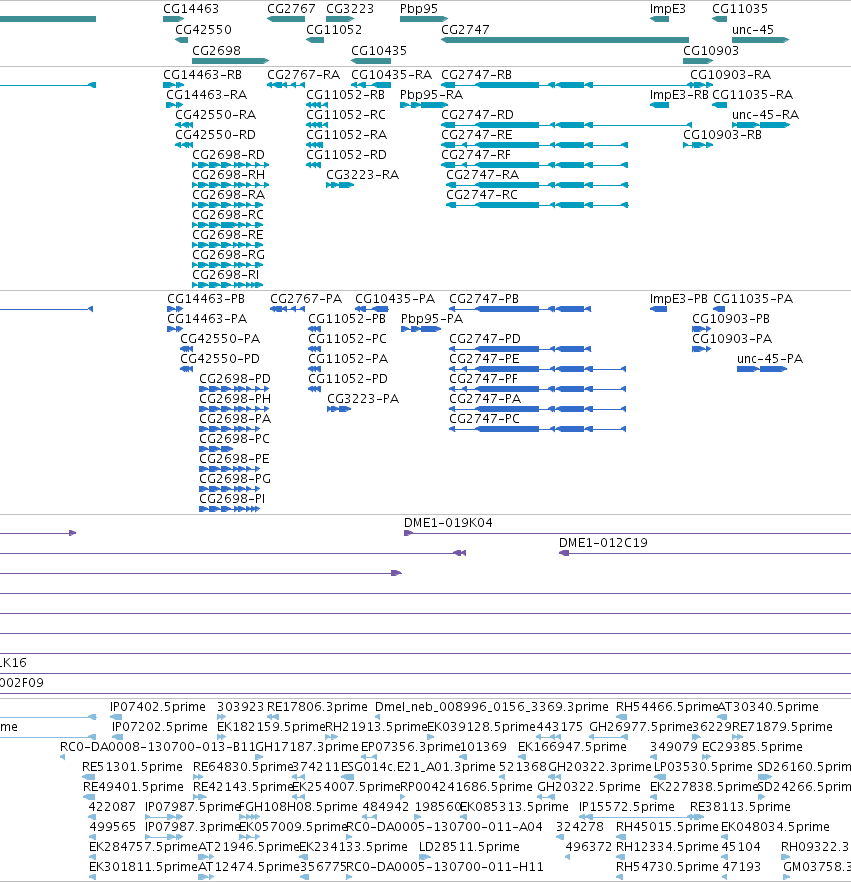This screenshot has width=851, height=882.
Task: Select the ImpE3 gene label
Action: 667,9
